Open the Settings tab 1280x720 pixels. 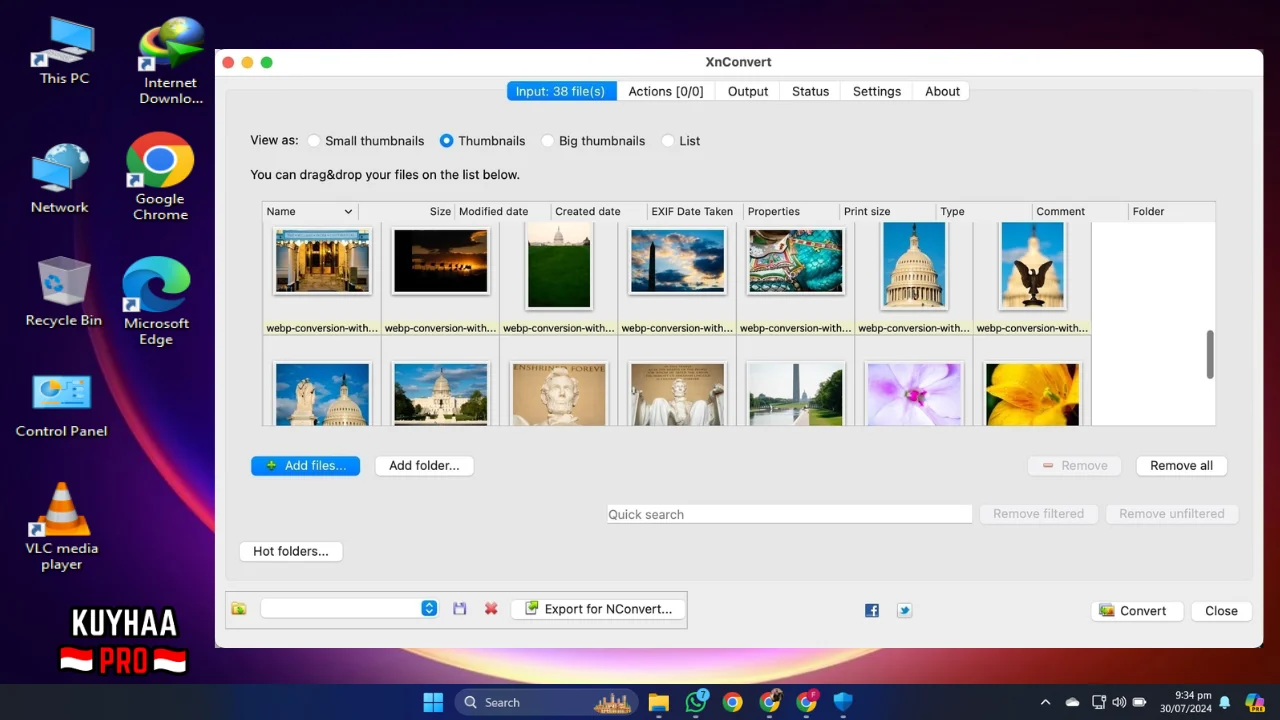[877, 91]
